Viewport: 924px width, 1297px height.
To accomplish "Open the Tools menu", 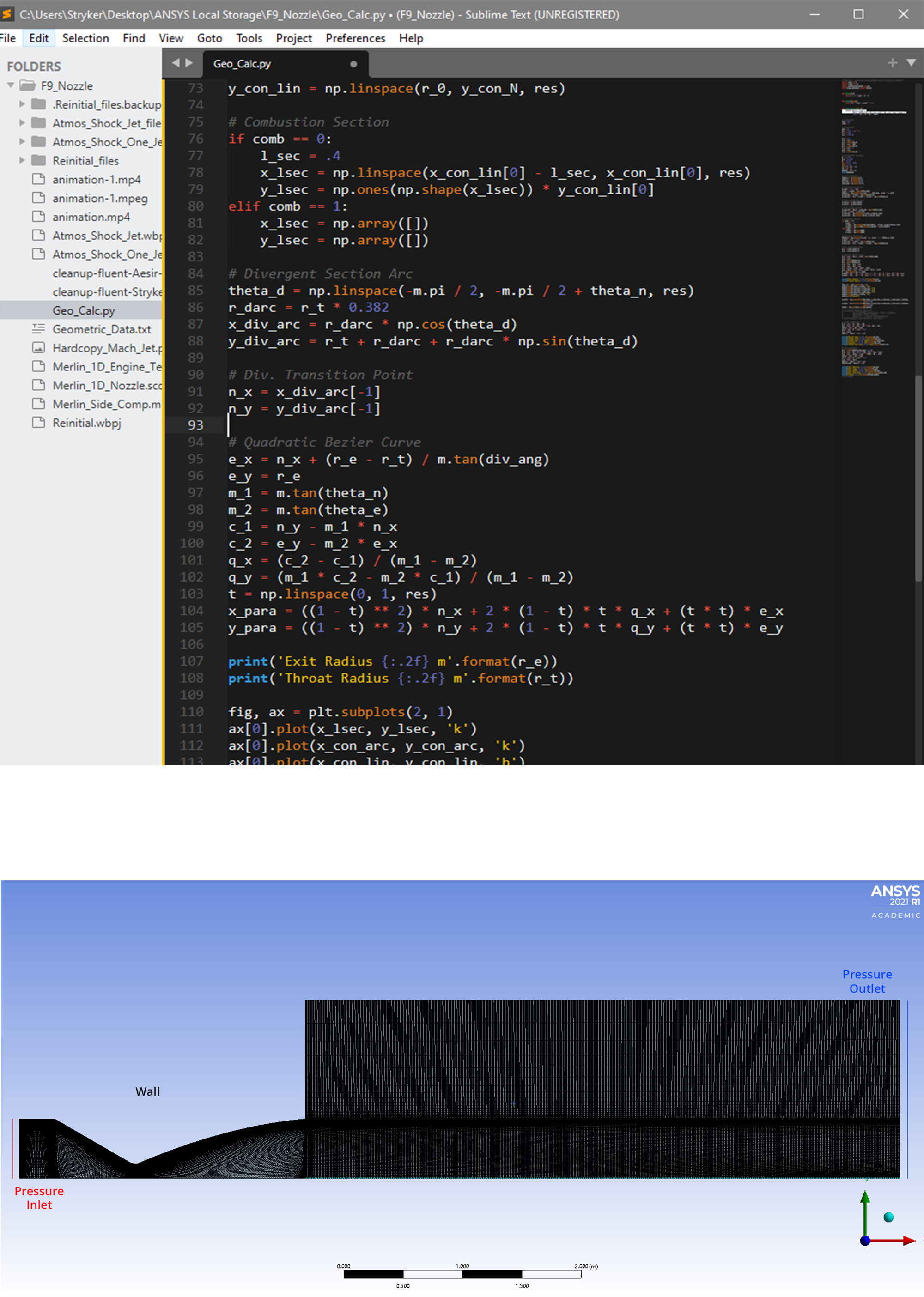I will coord(249,38).
